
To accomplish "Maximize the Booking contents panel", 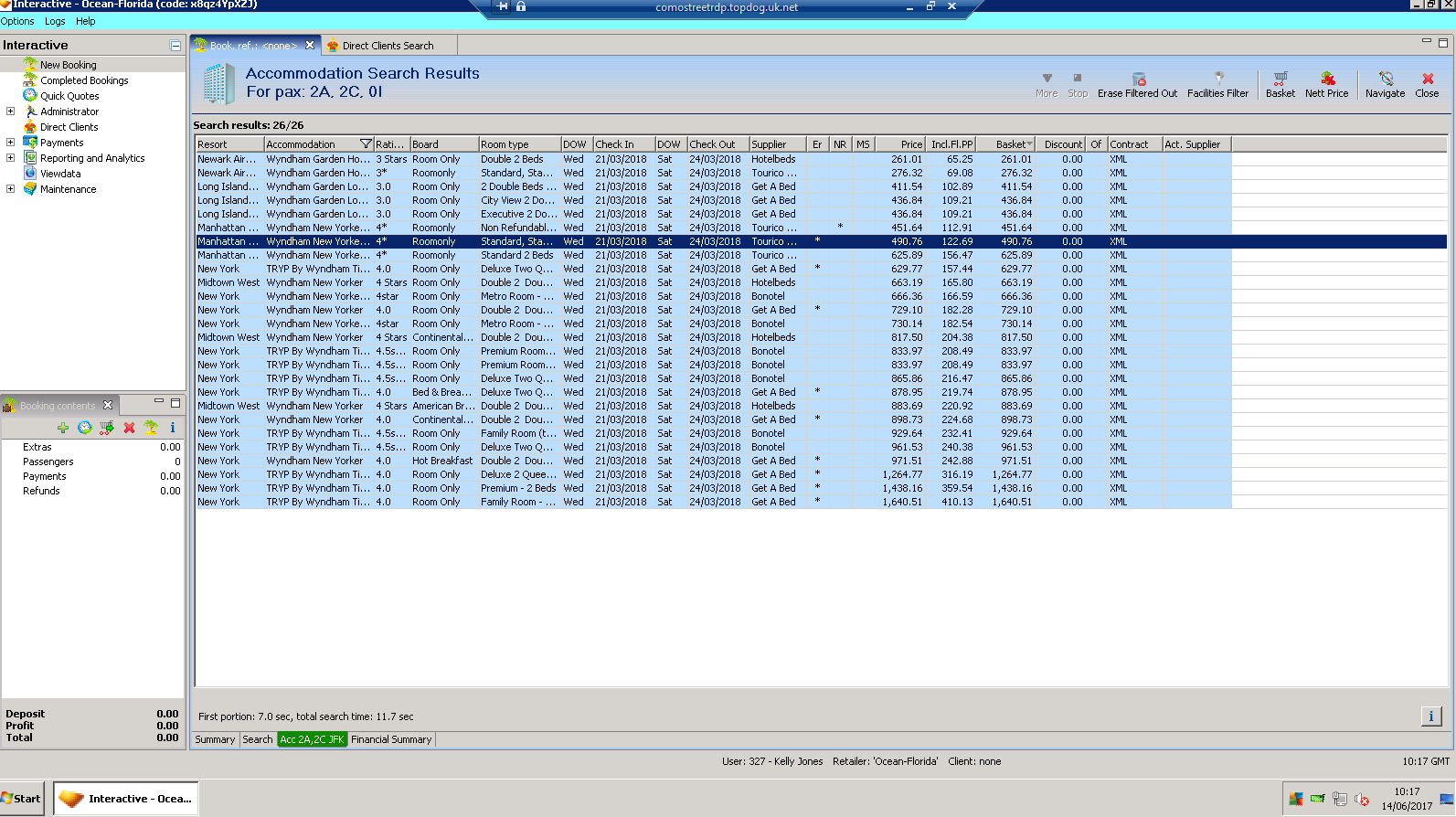I will click(175, 402).
